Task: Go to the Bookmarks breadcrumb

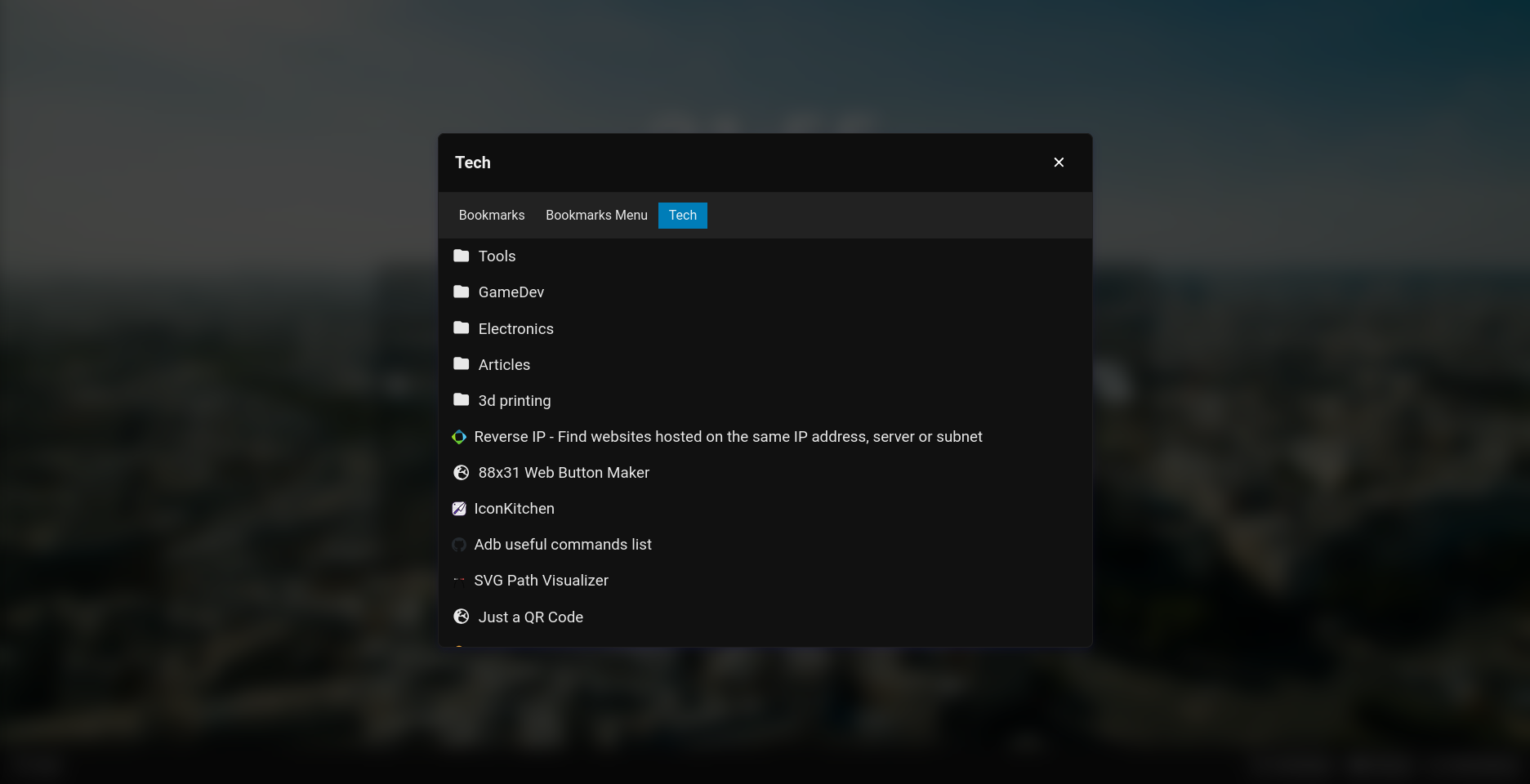Action: [492, 216]
